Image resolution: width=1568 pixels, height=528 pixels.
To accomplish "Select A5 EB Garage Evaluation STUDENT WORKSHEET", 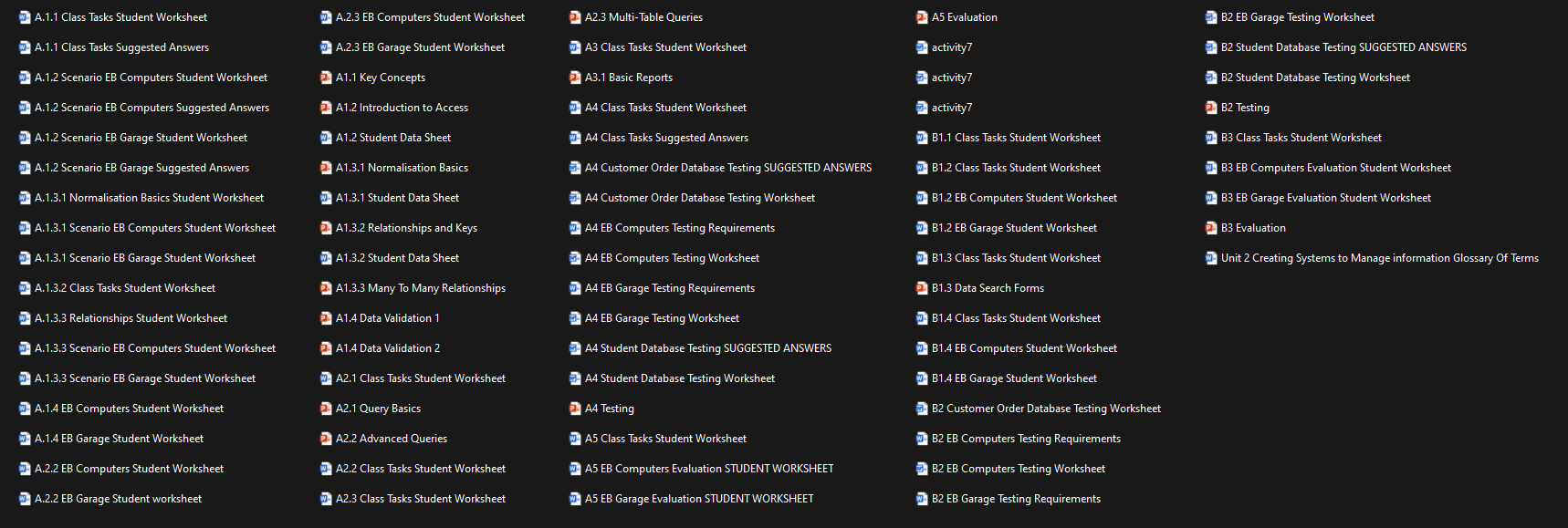I will click(699, 499).
